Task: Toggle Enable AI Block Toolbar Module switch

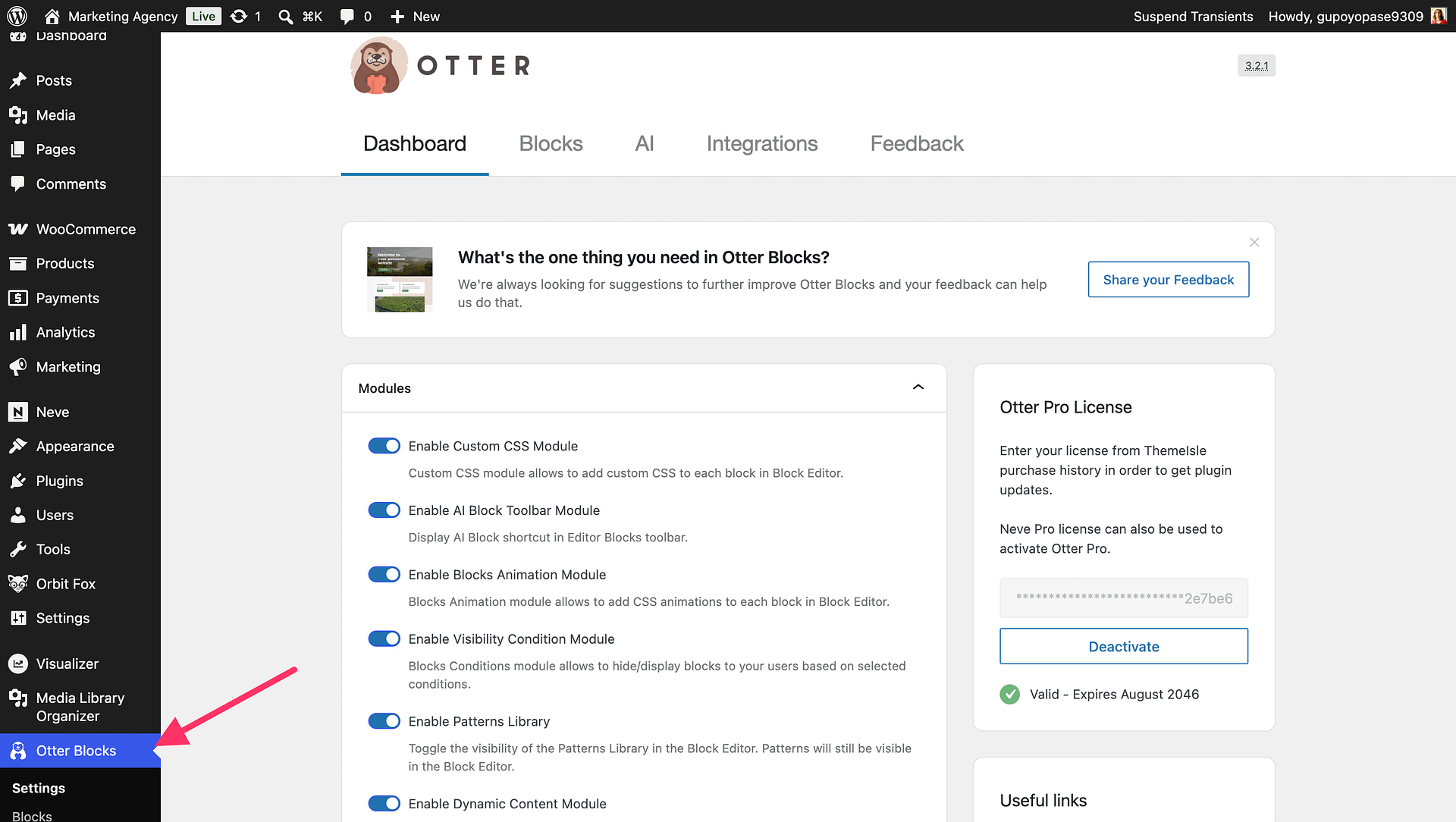Action: click(384, 510)
